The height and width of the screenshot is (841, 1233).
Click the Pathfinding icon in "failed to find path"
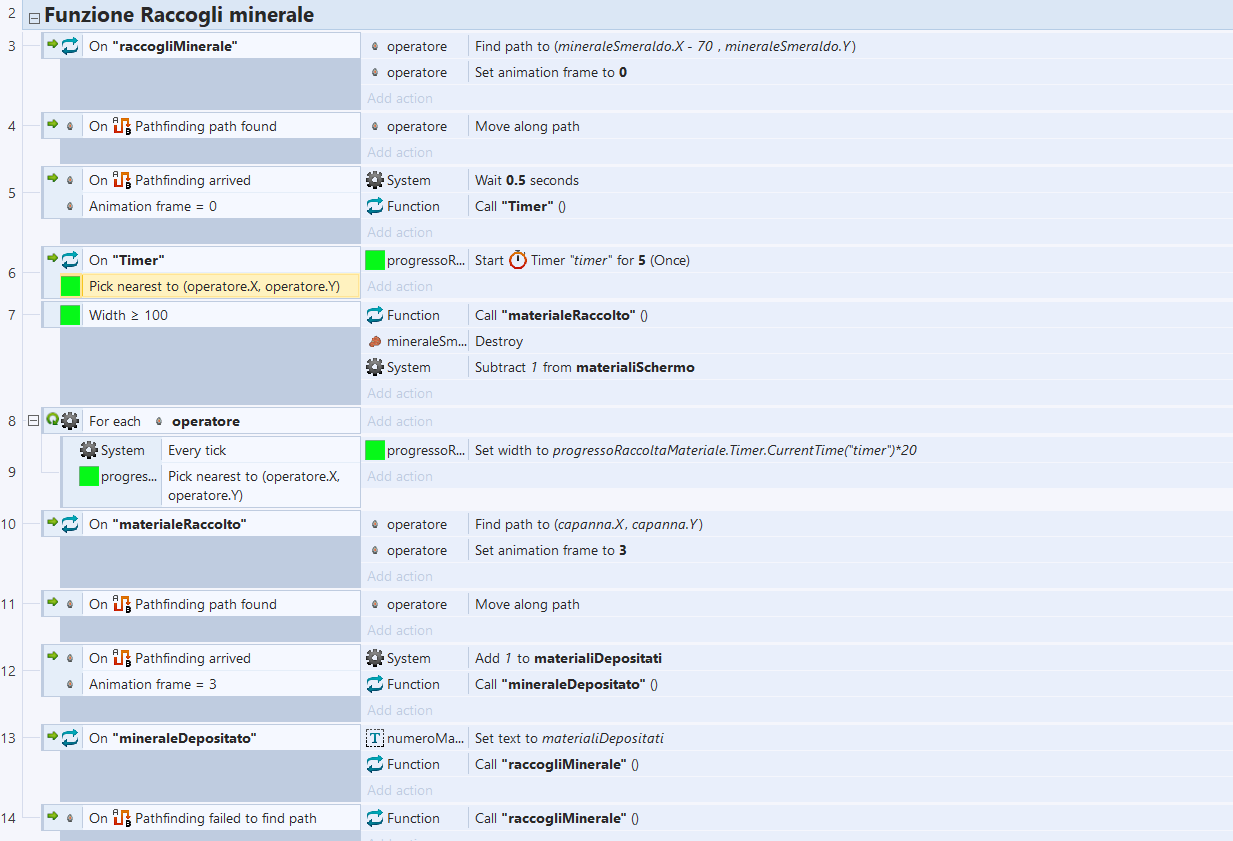click(x=122, y=818)
